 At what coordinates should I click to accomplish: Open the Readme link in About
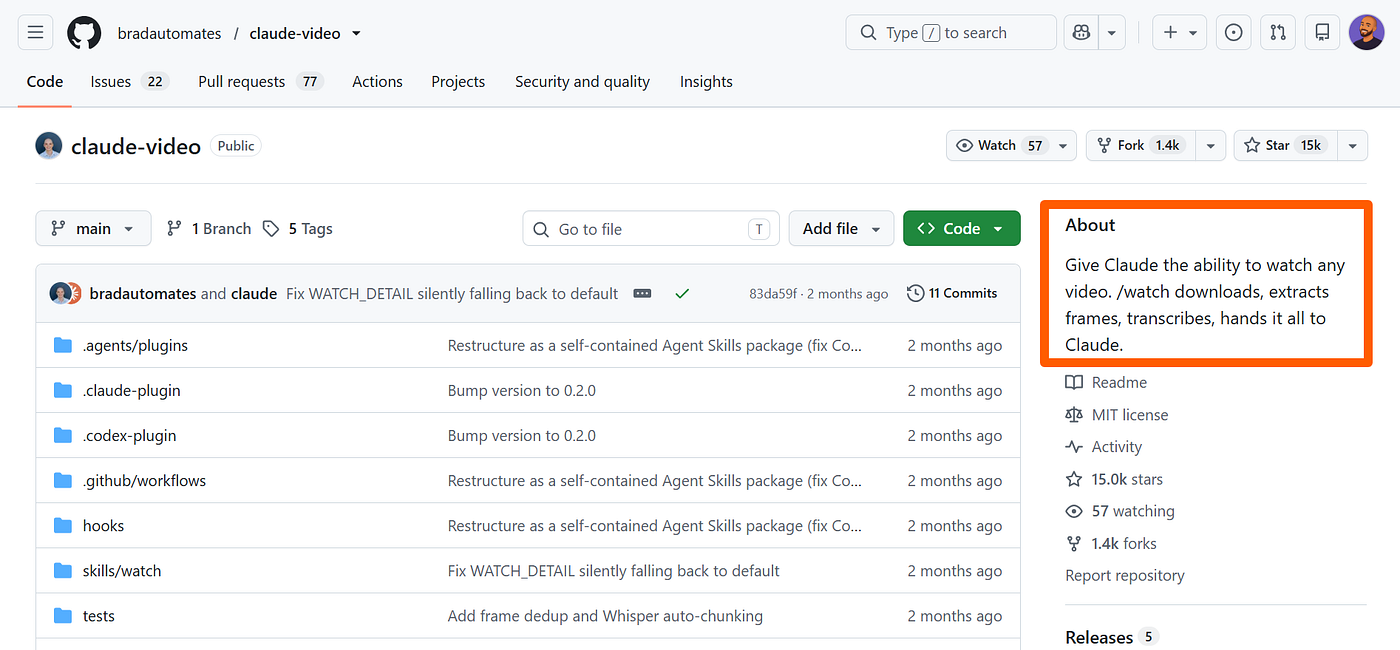(x=1106, y=383)
